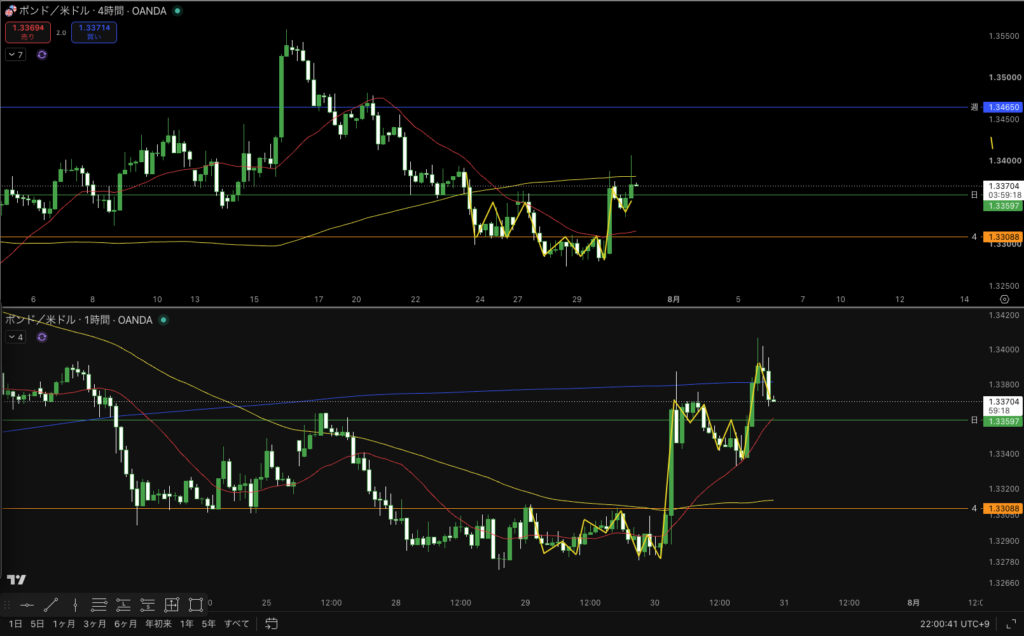Set the range to 6ヶ月
The image size is (1024, 636).
tap(125, 624)
